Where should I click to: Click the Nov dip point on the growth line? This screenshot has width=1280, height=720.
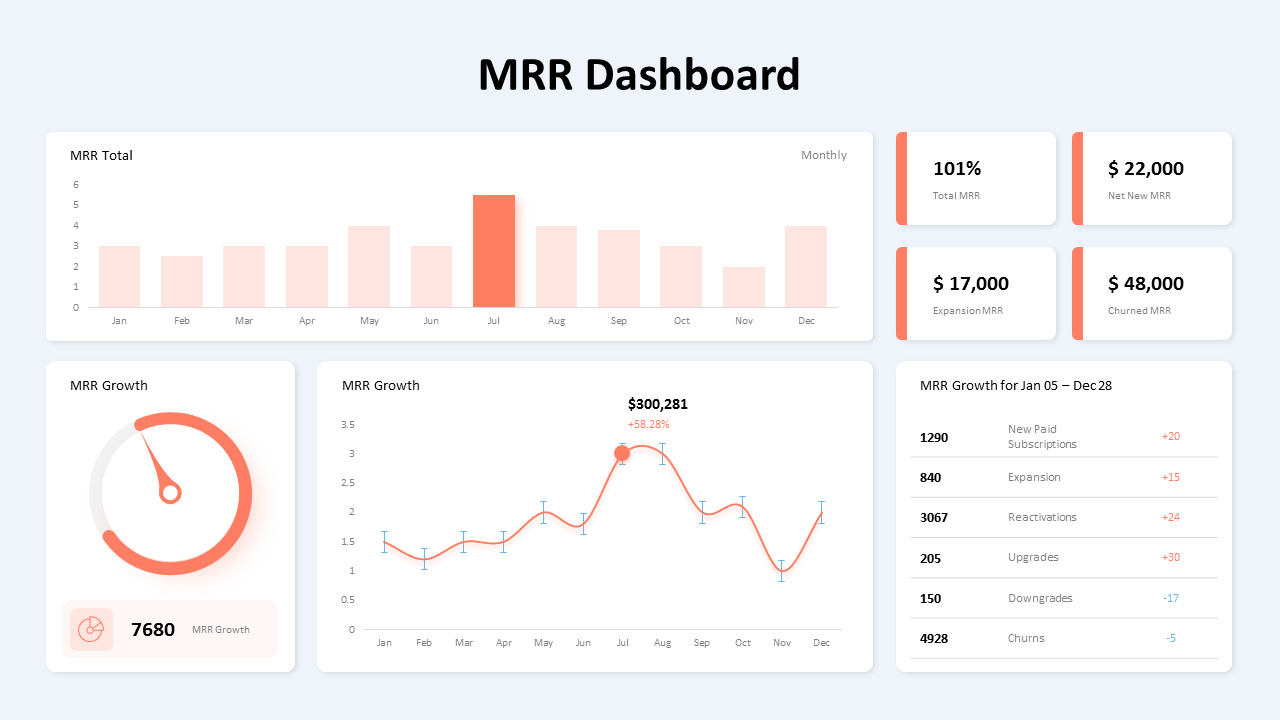tap(782, 572)
